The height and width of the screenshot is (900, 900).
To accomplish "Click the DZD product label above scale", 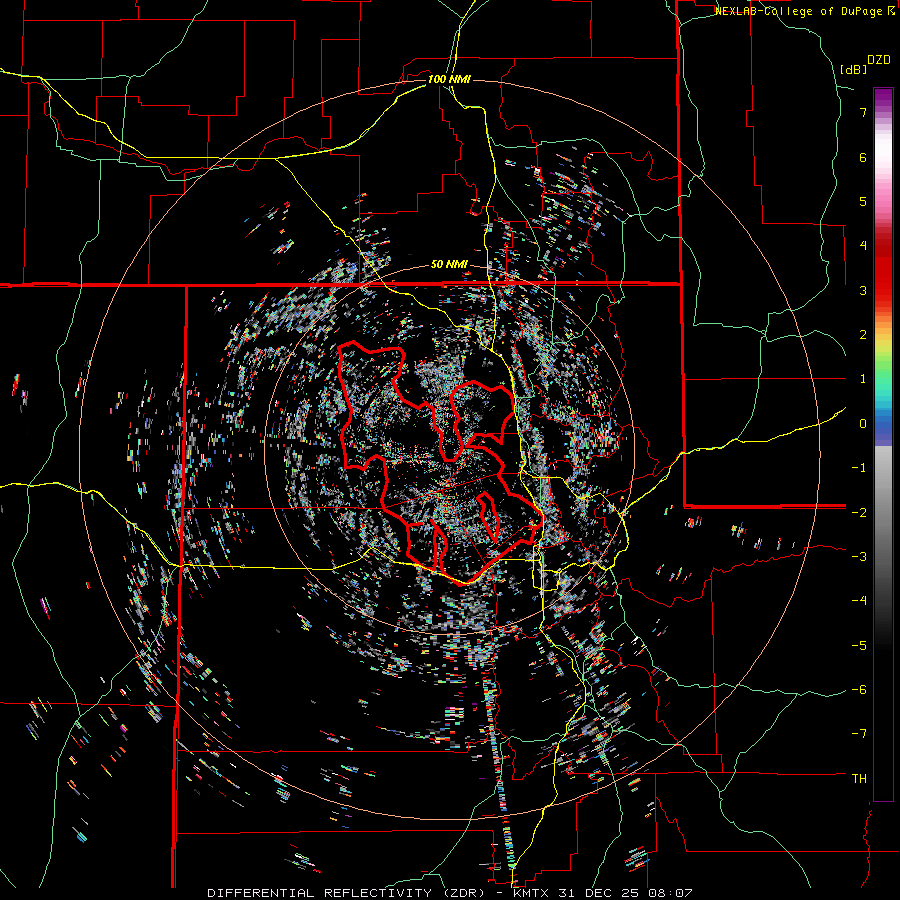I will [x=879, y=60].
